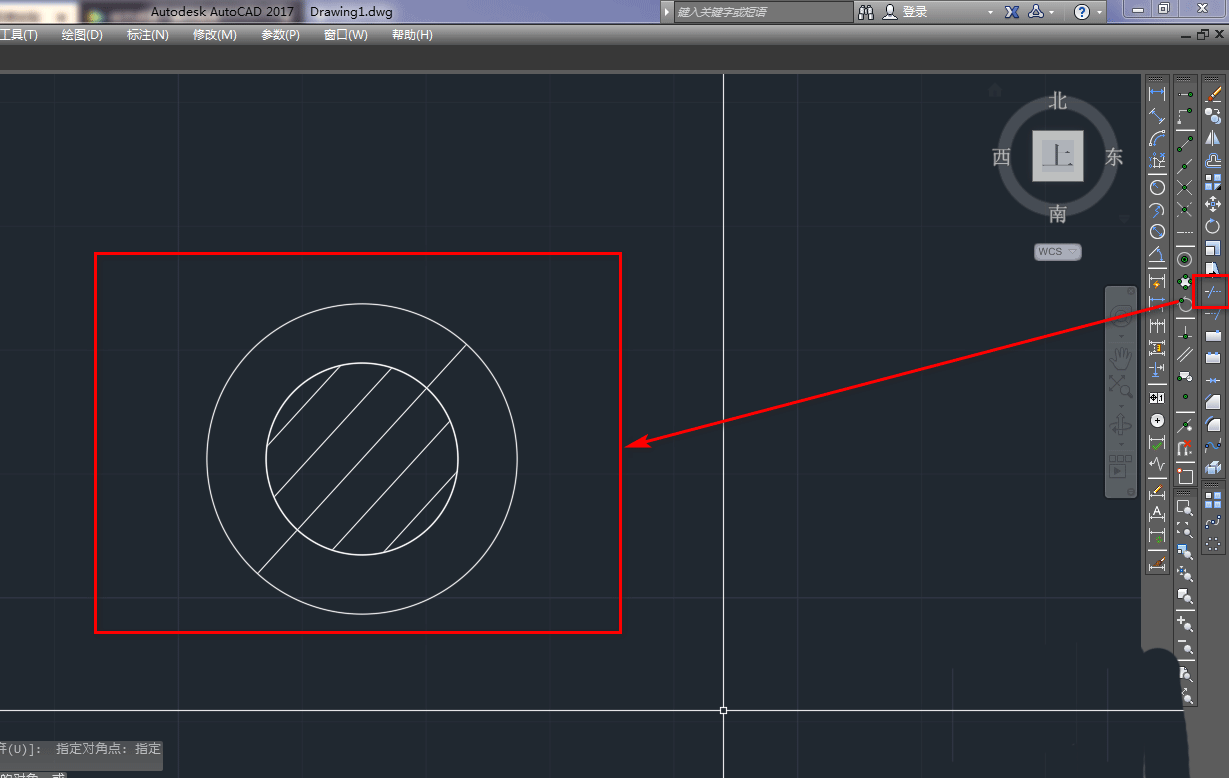The height and width of the screenshot is (778, 1229).
Task: Activate Snap to None
Action: 1185,446
